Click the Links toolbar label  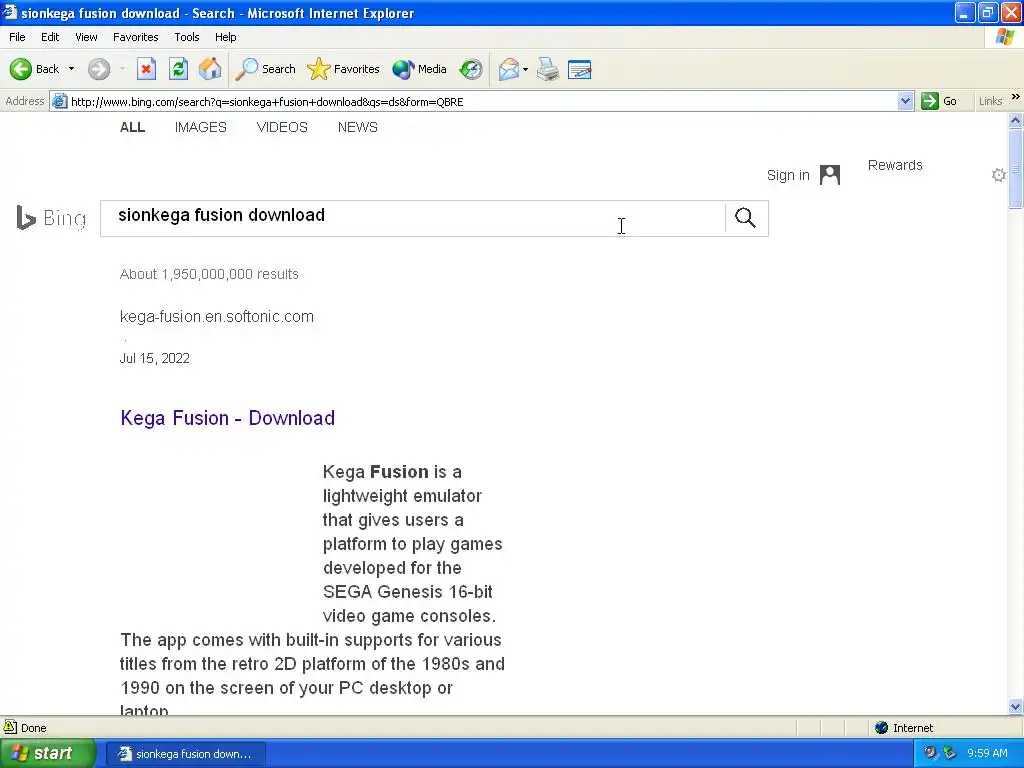990,101
